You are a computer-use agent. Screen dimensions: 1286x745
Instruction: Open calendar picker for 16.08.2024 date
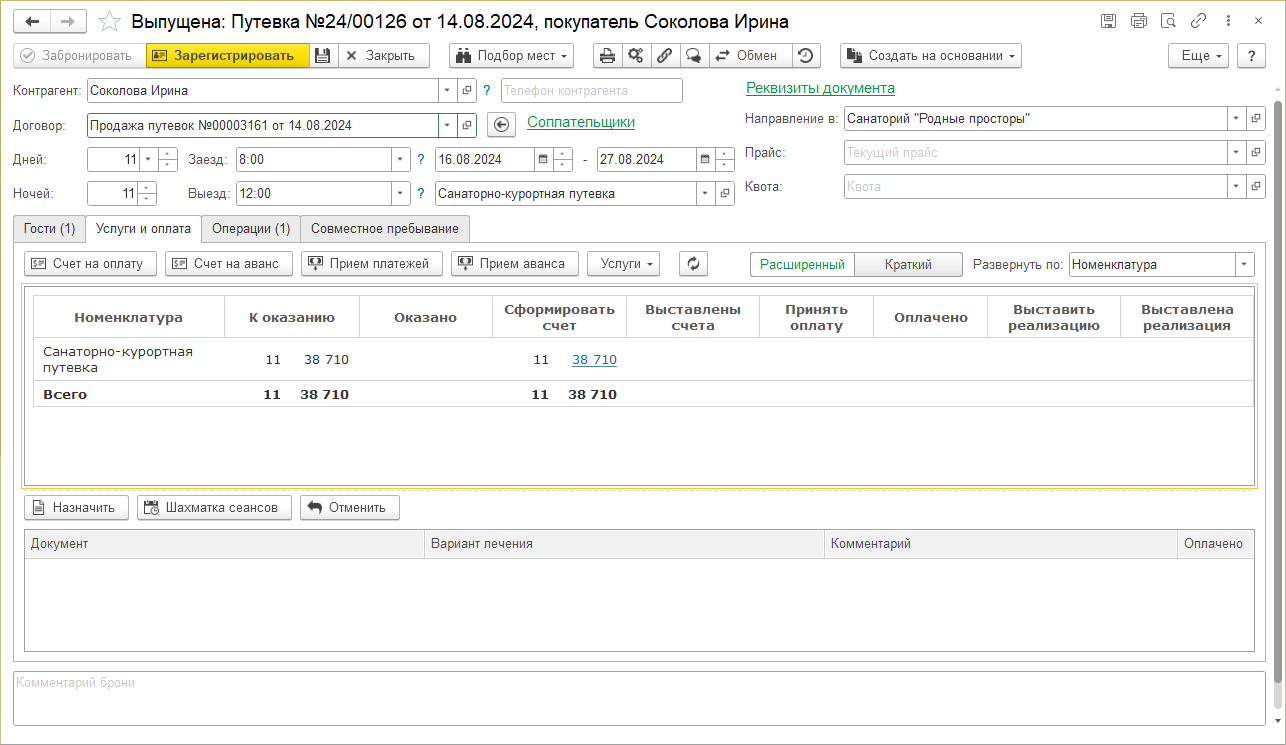542,159
